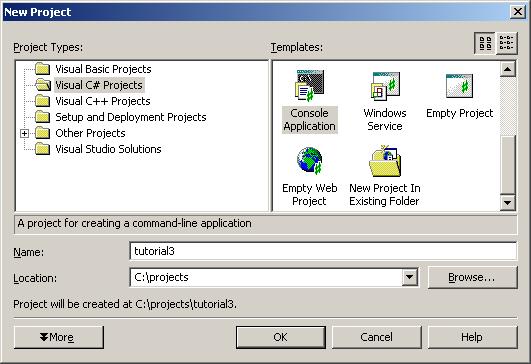The height and width of the screenshot is (364, 531).
Task: Click Browse to choose a location
Action: pos(472,278)
